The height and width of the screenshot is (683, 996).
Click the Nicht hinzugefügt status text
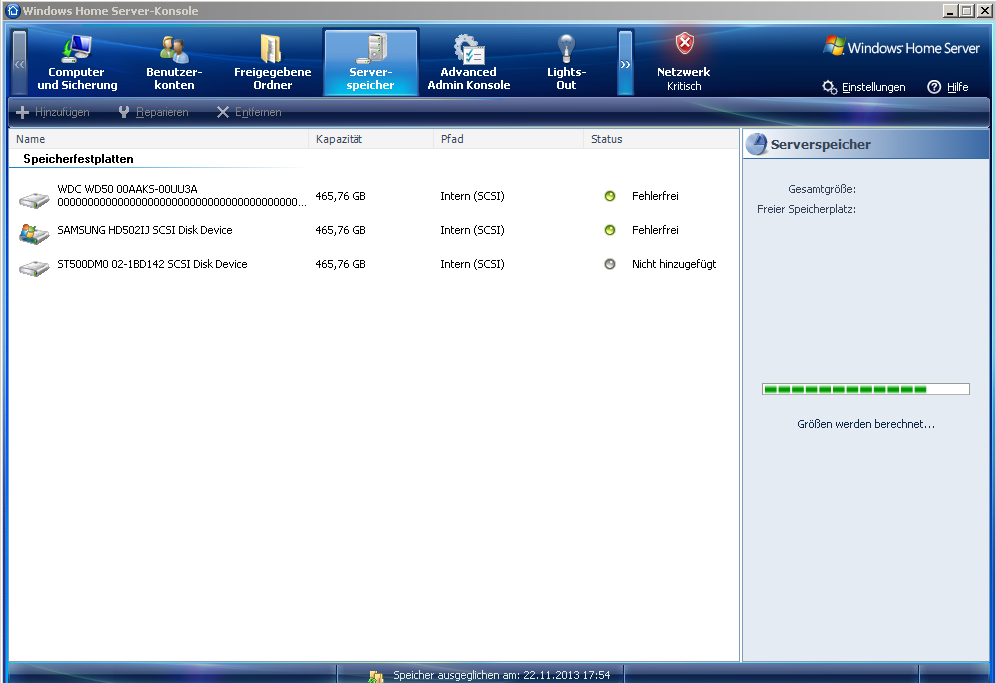(x=674, y=264)
